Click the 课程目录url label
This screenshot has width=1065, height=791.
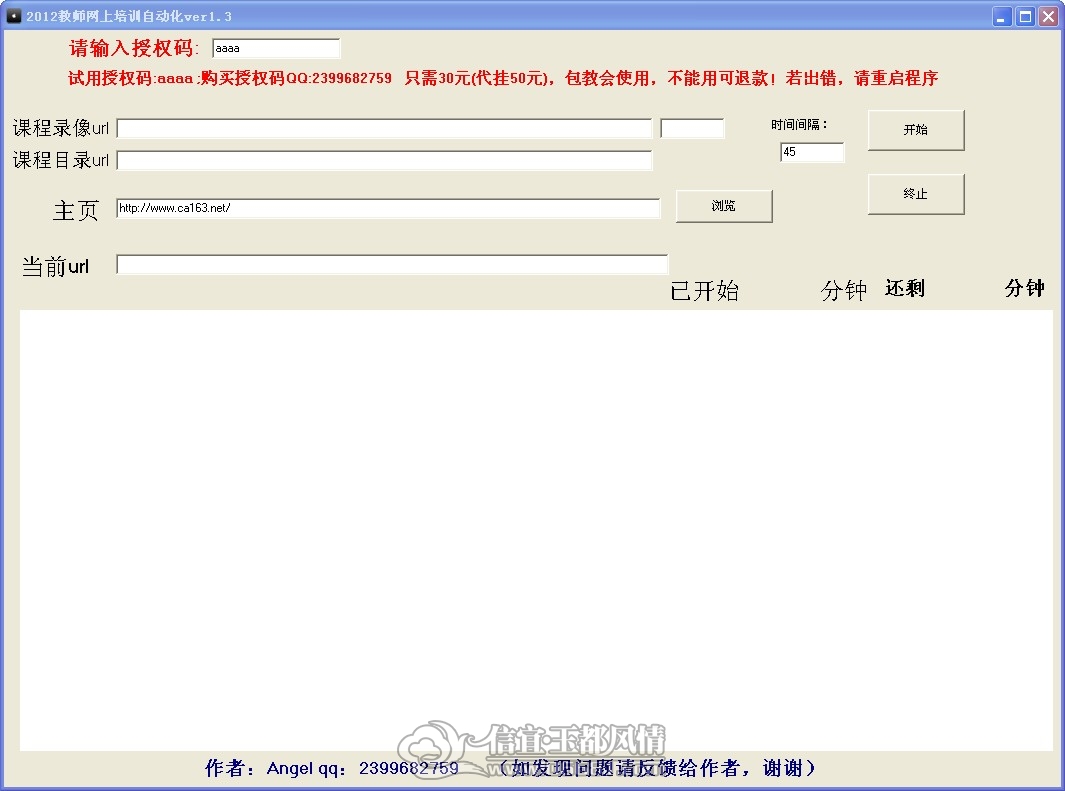coord(60,160)
